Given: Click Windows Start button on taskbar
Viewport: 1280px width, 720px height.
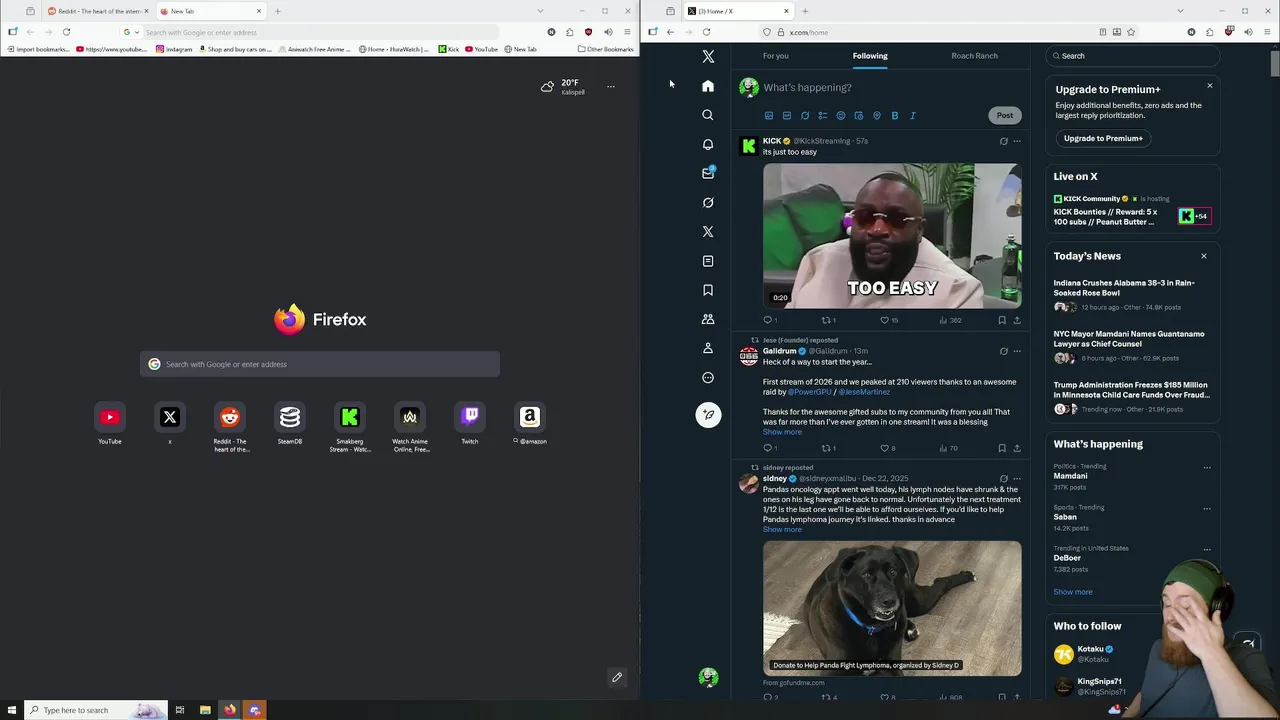Looking at the screenshot, I should point(11,710).
